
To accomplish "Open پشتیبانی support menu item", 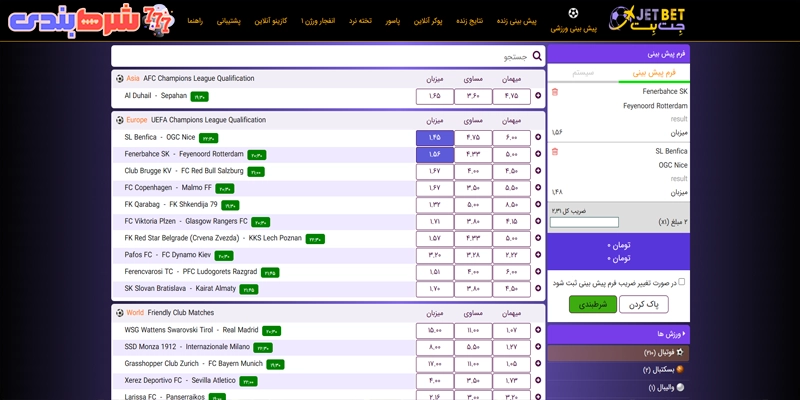I will point(229,21).
